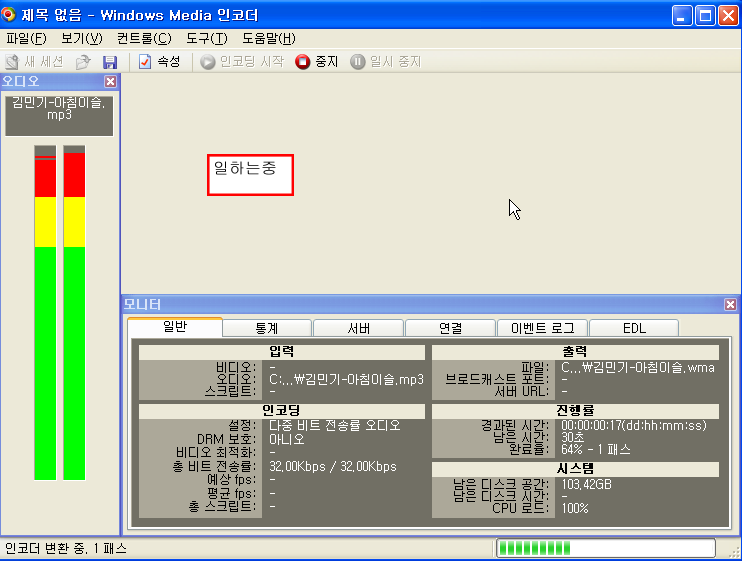The height and width of the screenshot is (561, 742).
Task: Click the save floppy disk toolbar icon
Action: [110, 62]
